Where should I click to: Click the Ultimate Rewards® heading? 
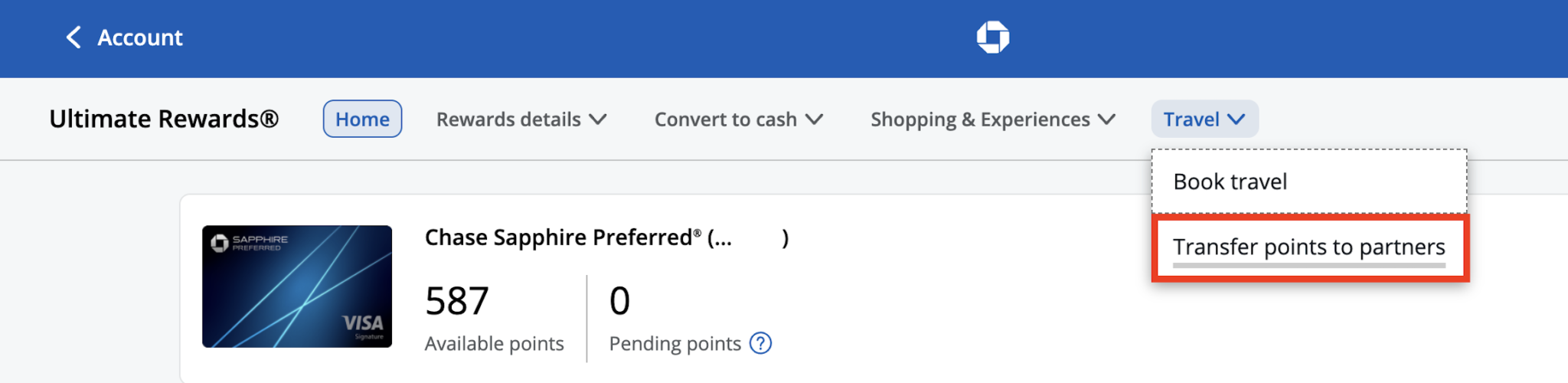tap(164, 119)
